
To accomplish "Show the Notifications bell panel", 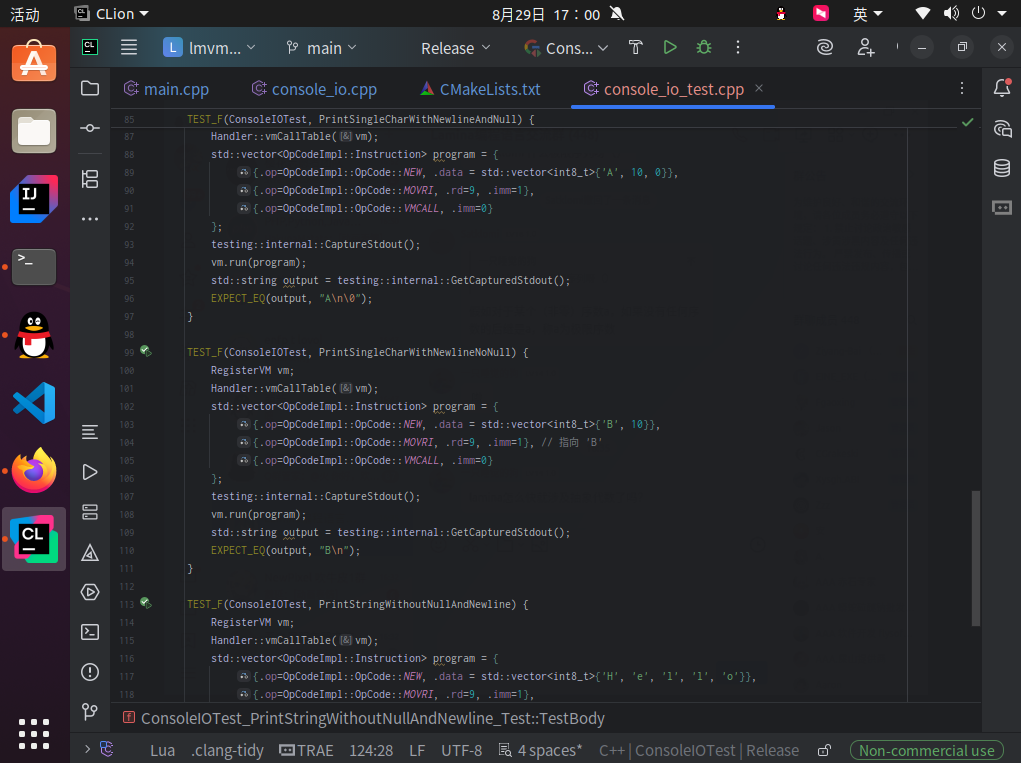I will (1001, 88).
